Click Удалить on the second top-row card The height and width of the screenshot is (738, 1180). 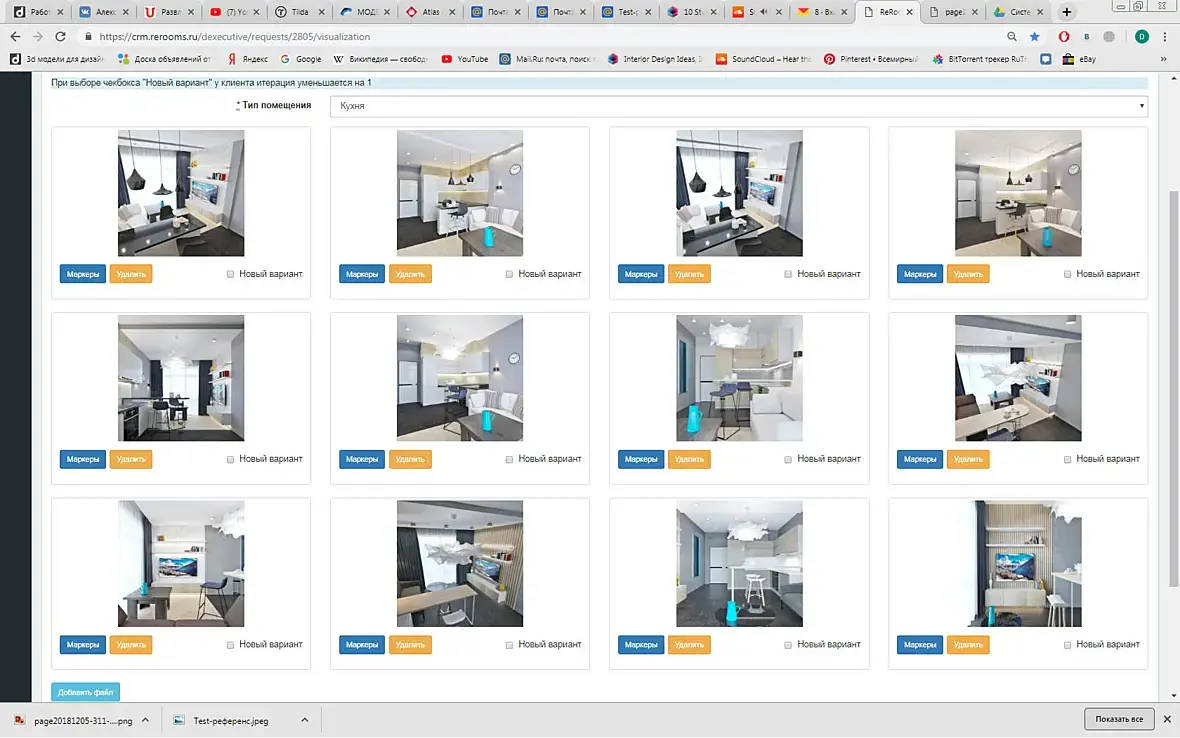pos(410,274)
